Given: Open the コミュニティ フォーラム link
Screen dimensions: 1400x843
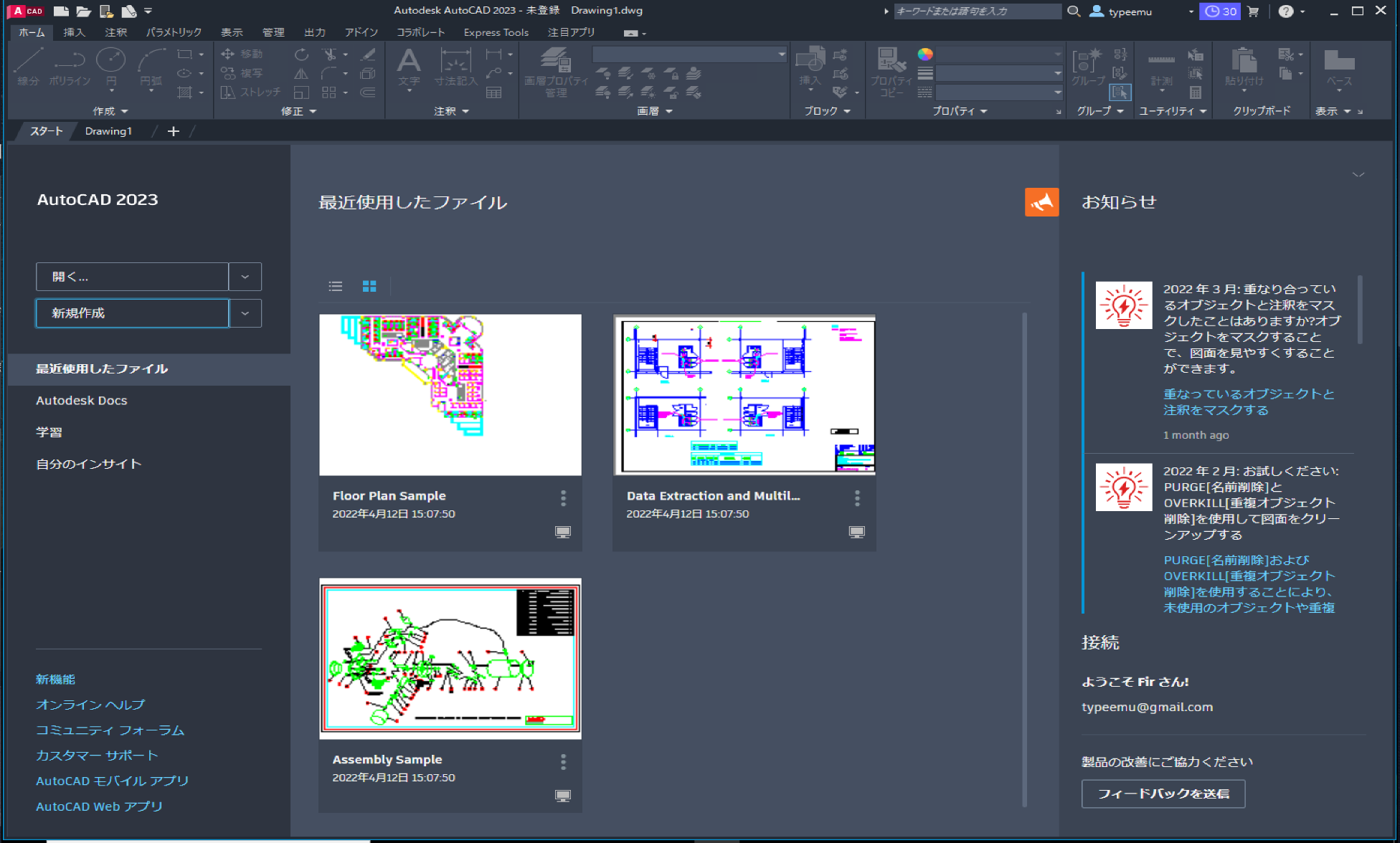Looking at the screenshot, I should pyautogui.click(x=110, y=730).
